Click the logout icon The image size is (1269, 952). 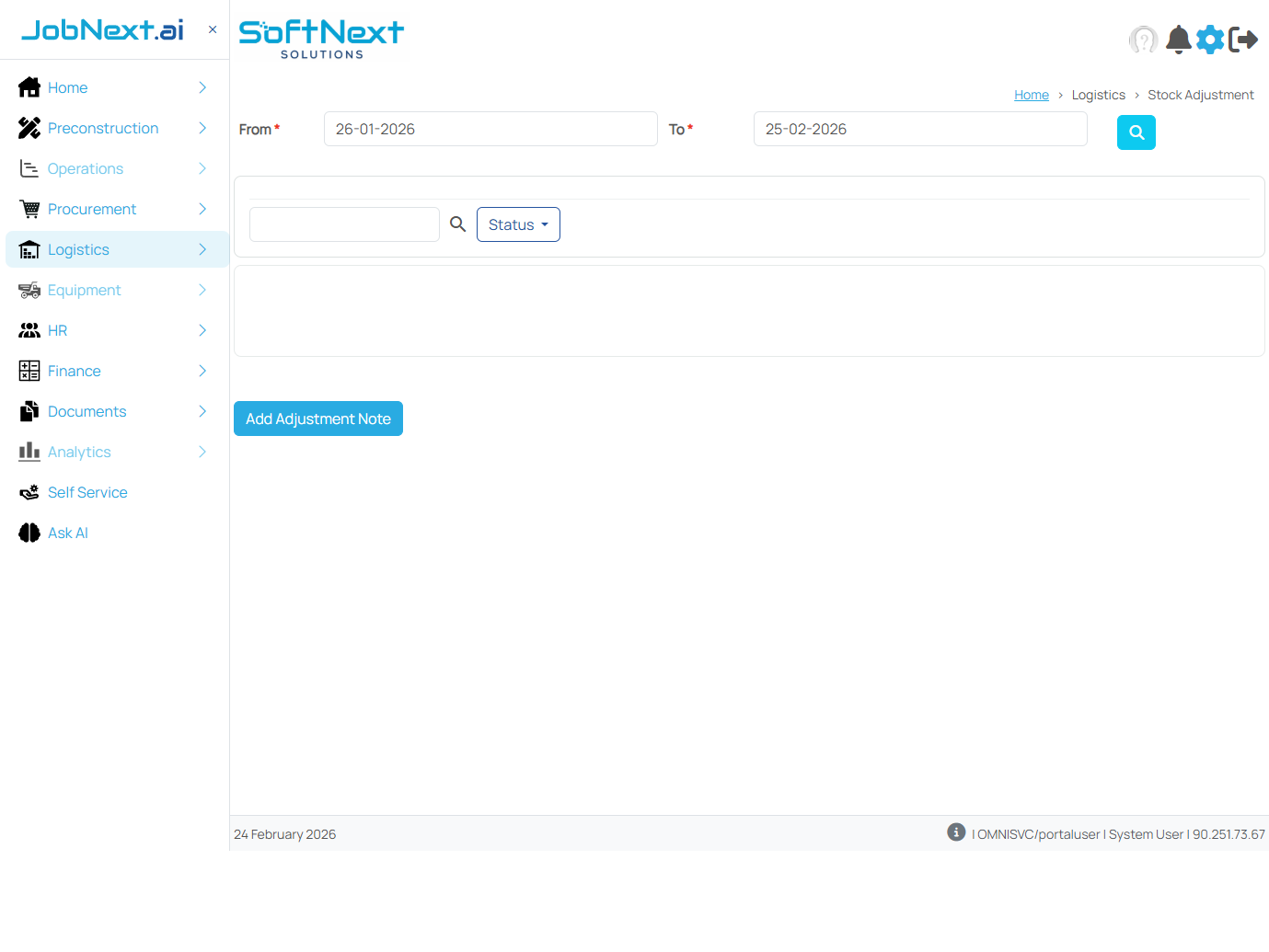coord(1245,40)
